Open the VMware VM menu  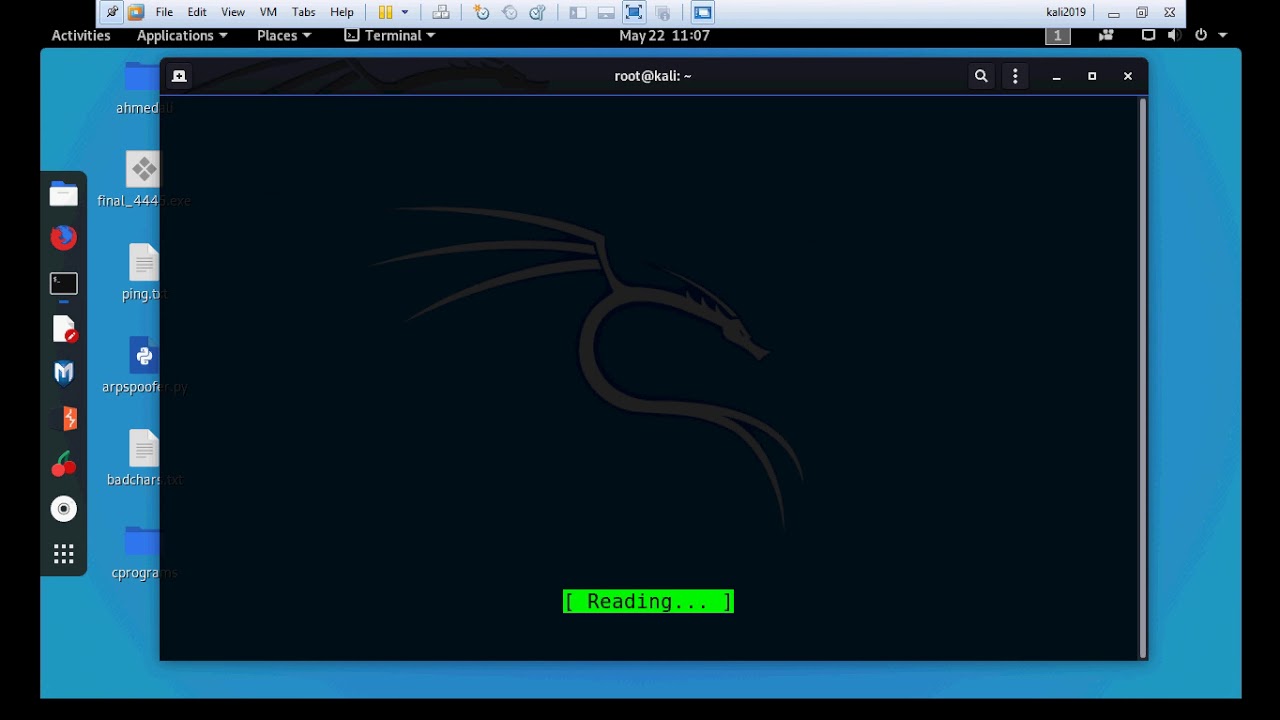[268, 12]
